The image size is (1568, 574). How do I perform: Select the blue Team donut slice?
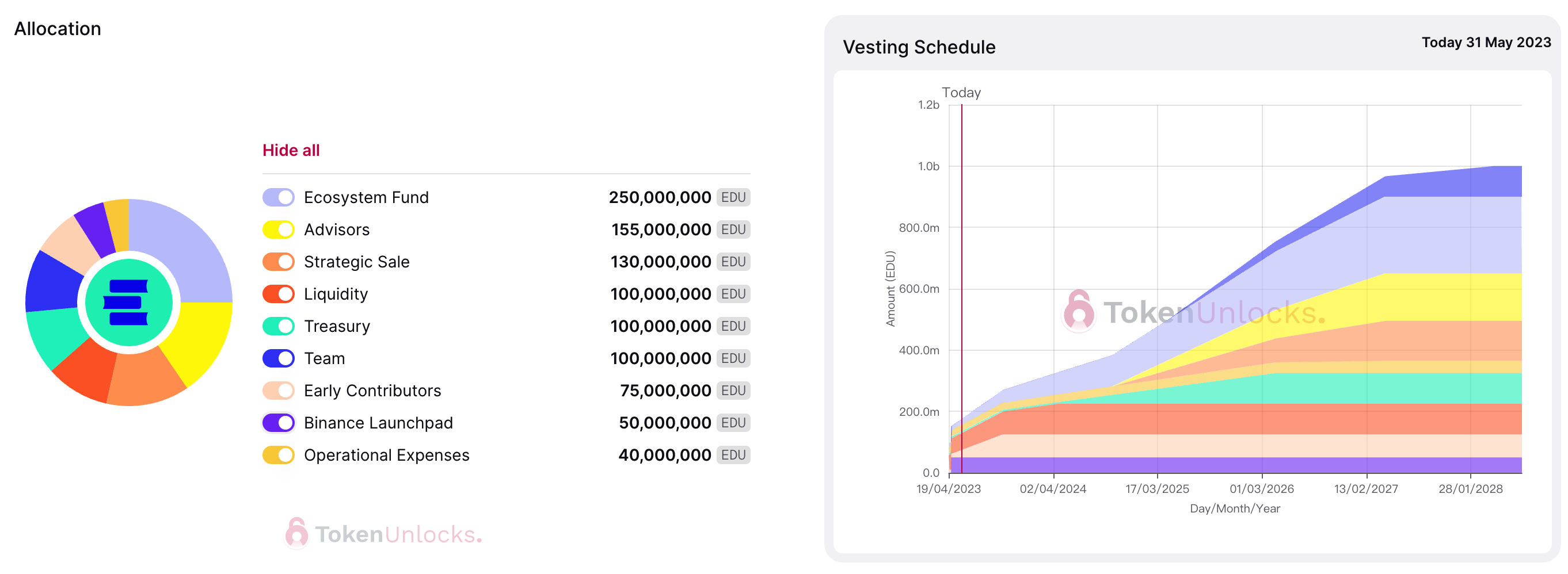(x=52, y=284)
